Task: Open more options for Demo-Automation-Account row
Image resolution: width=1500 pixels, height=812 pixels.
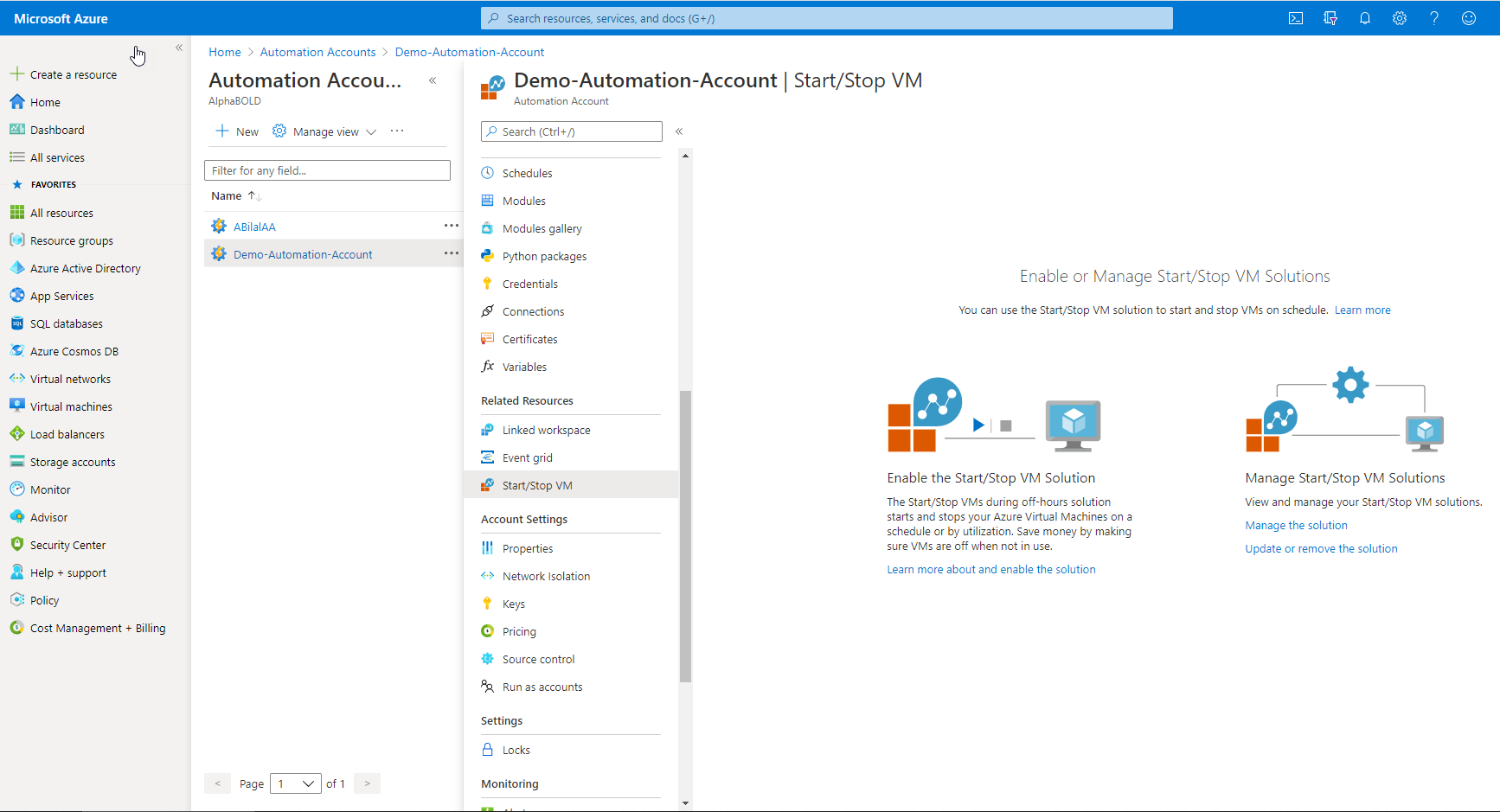Action: 452,253
